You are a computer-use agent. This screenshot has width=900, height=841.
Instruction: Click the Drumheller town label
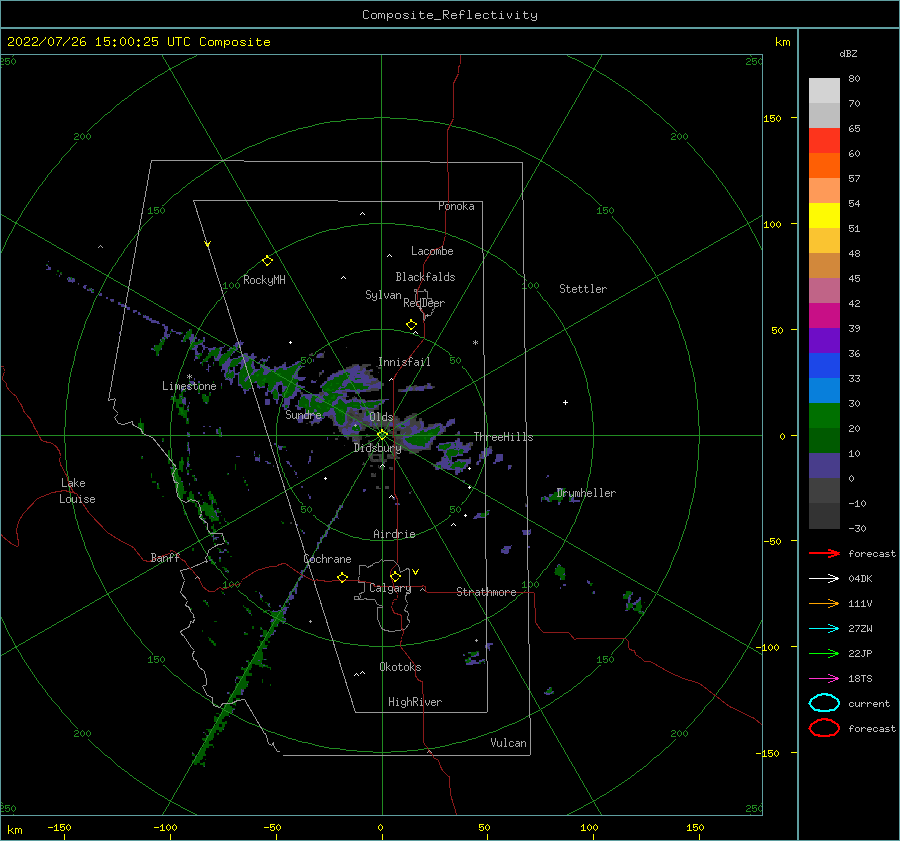586,493
